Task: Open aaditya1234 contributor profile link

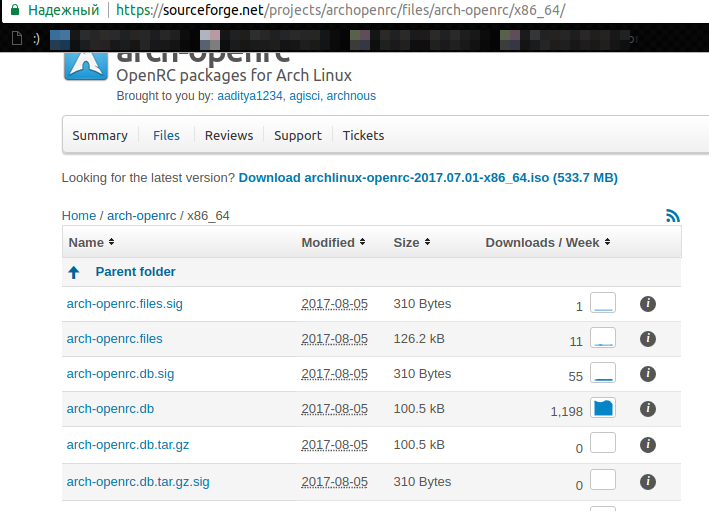Action: [250, 96]
